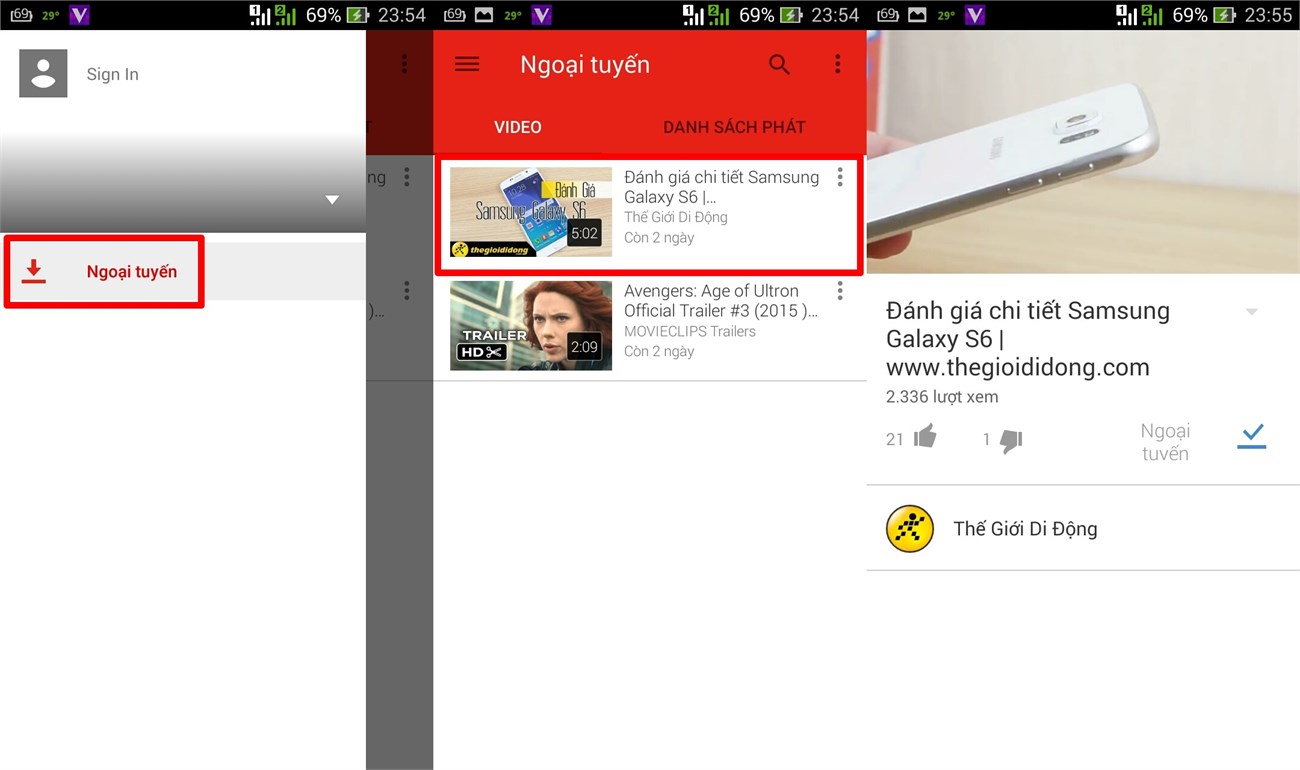Open options dots for the Avengers trailer video
Image resolution: width=1300 pixels, height=770 pixels.
pos(840,291)
